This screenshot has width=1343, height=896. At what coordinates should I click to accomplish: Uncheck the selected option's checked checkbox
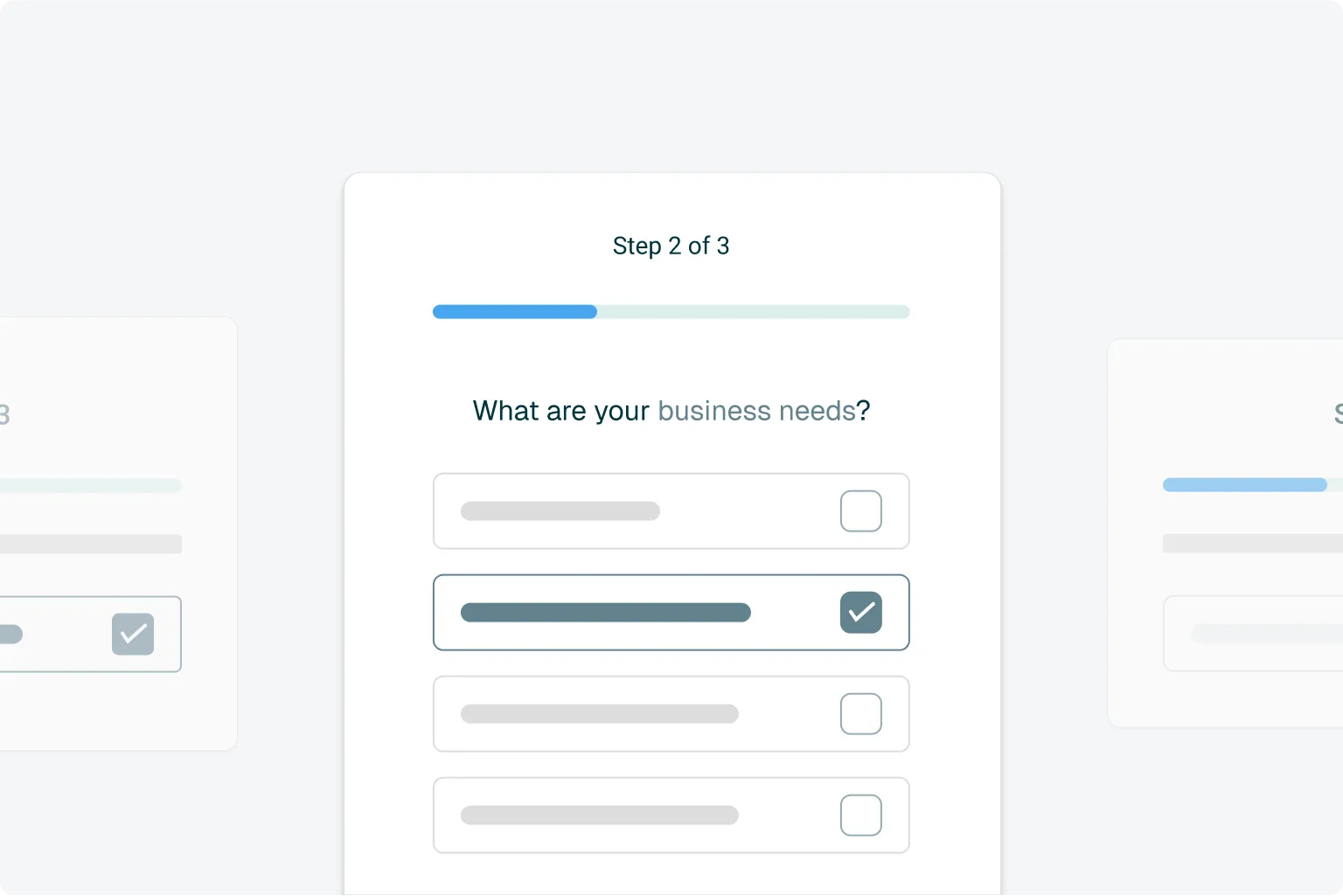pos(860,613)
